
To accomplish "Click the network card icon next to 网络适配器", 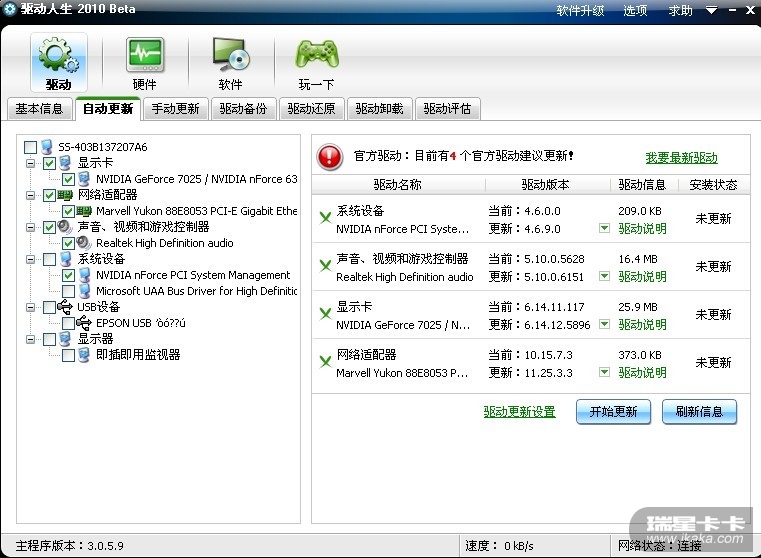I will coord(65,195).
